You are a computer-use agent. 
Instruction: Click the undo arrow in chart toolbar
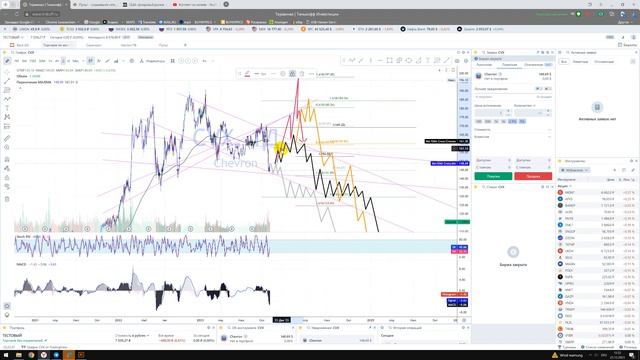tap(204, 61)
